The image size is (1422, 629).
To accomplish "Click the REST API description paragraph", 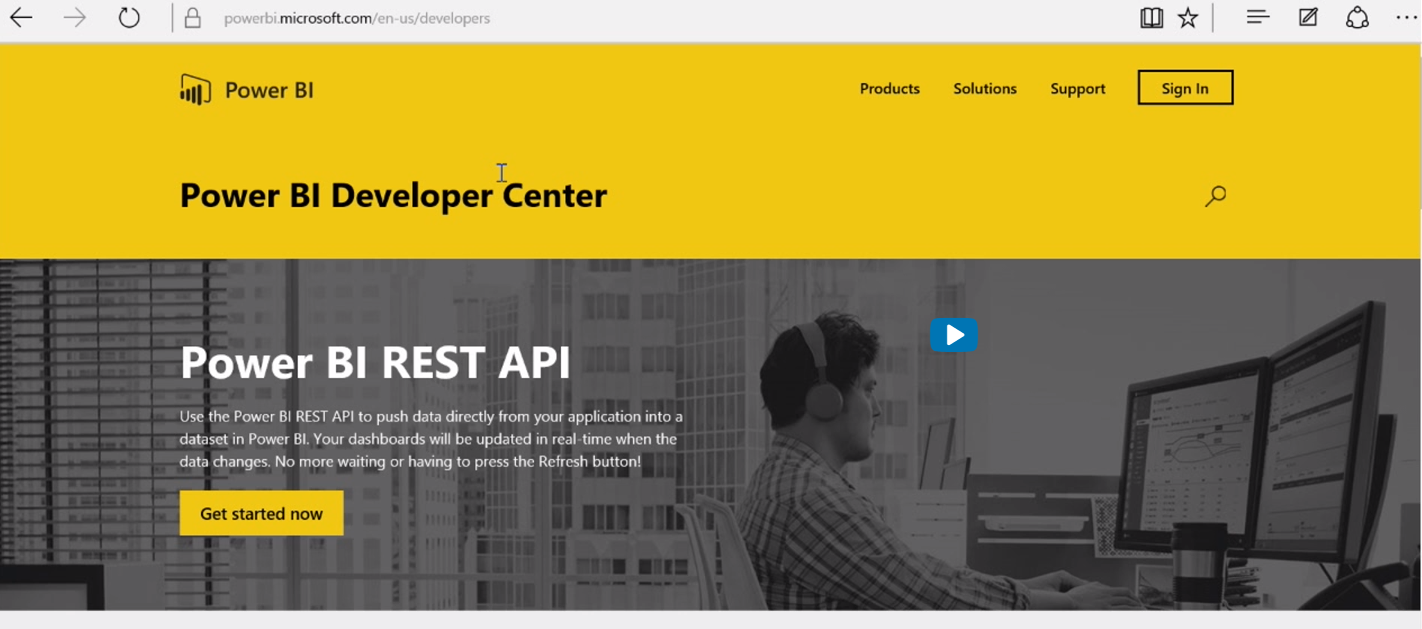I will point(431,439).
